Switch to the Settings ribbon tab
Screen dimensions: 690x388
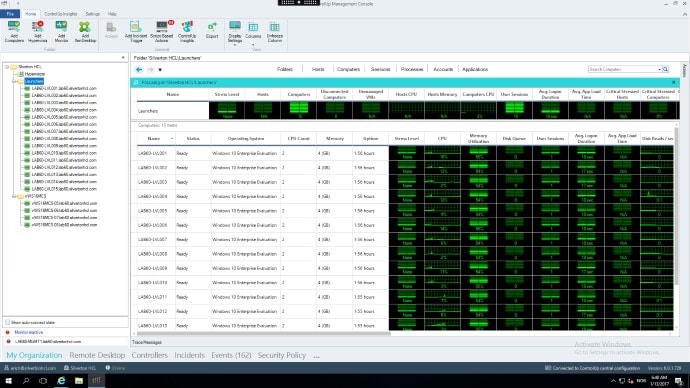tap(92, 14)
